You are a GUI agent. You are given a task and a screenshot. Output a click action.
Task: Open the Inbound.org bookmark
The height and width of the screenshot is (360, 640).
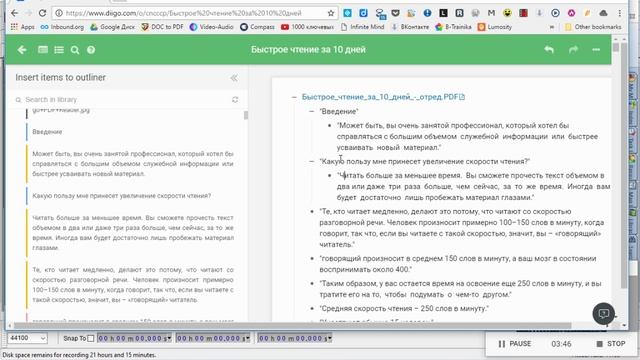62,27
